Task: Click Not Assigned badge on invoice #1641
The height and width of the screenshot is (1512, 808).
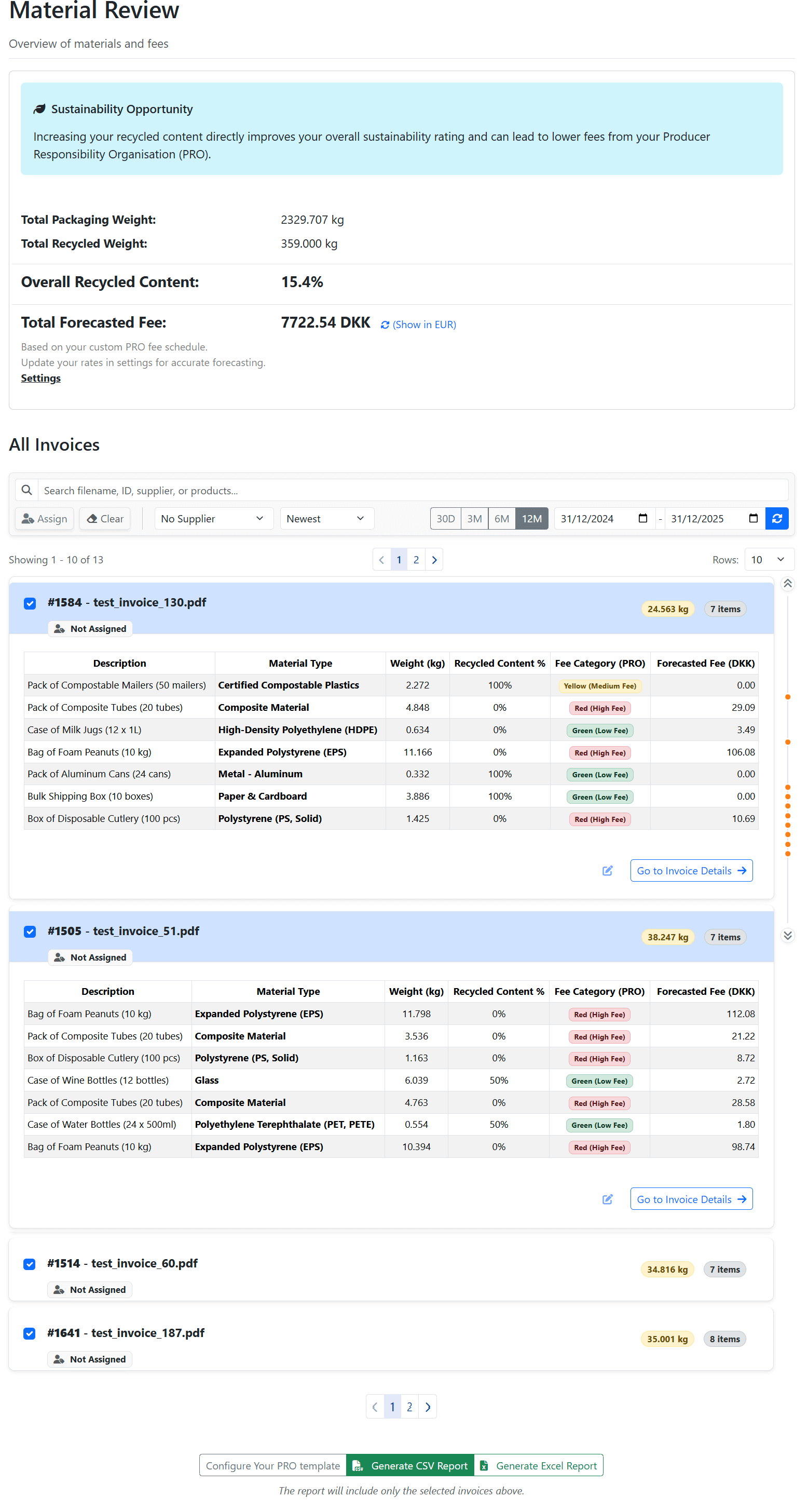Action: [90, 1359]
